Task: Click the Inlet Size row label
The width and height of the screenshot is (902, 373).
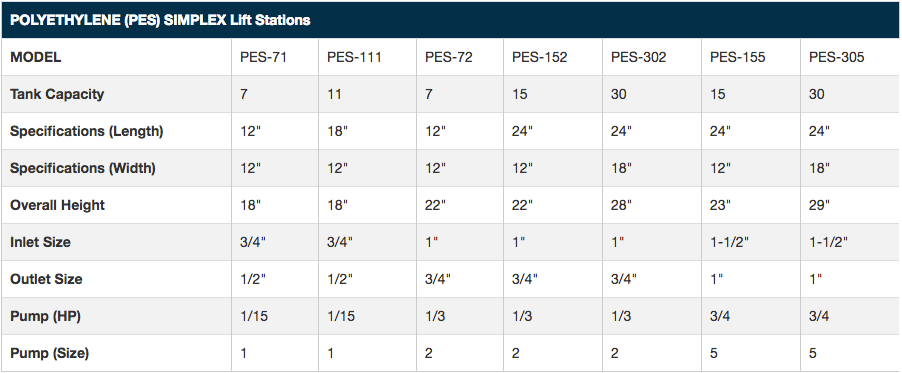Action: point(40,242)
